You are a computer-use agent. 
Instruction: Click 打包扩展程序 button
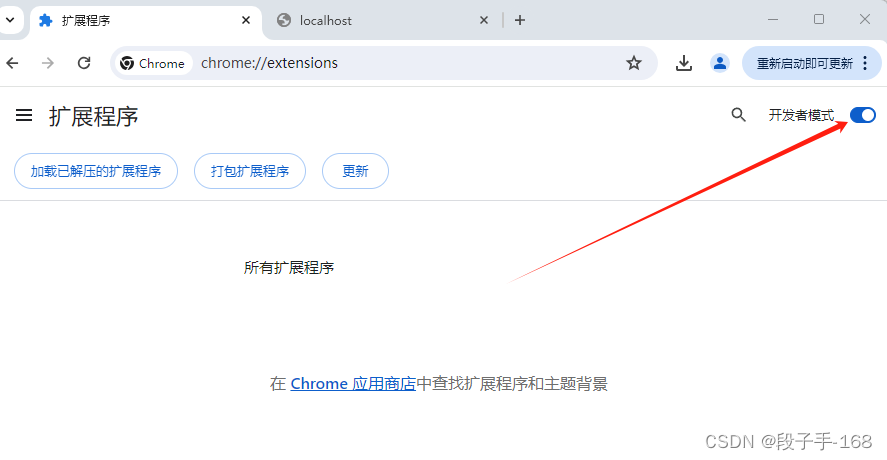(x=250, y=171)
